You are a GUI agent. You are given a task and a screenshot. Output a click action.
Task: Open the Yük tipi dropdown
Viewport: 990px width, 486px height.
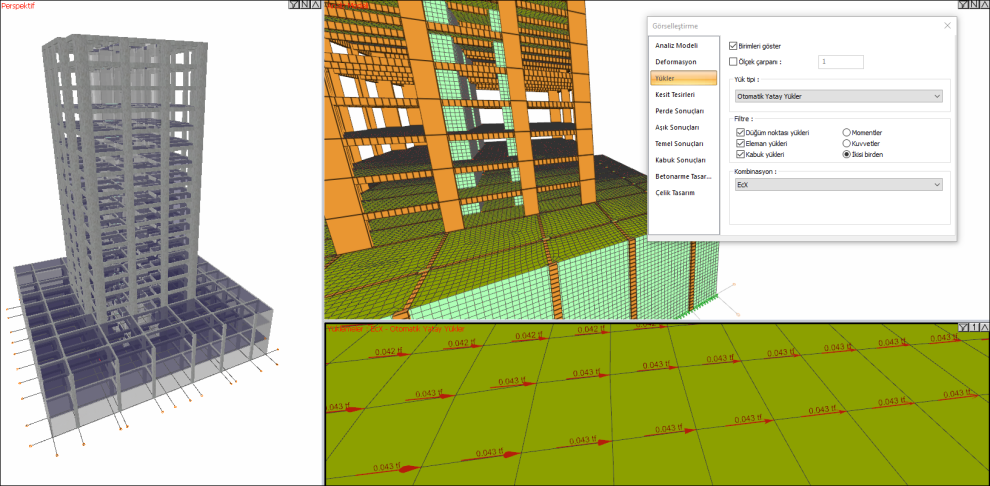(838, 96)
